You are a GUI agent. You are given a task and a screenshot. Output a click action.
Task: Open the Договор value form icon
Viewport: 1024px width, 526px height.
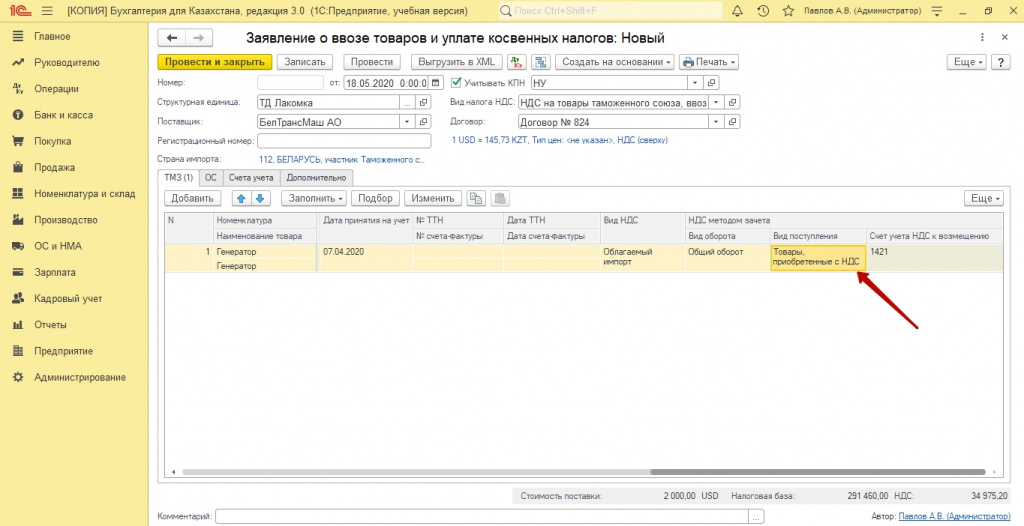coord(733,122)
